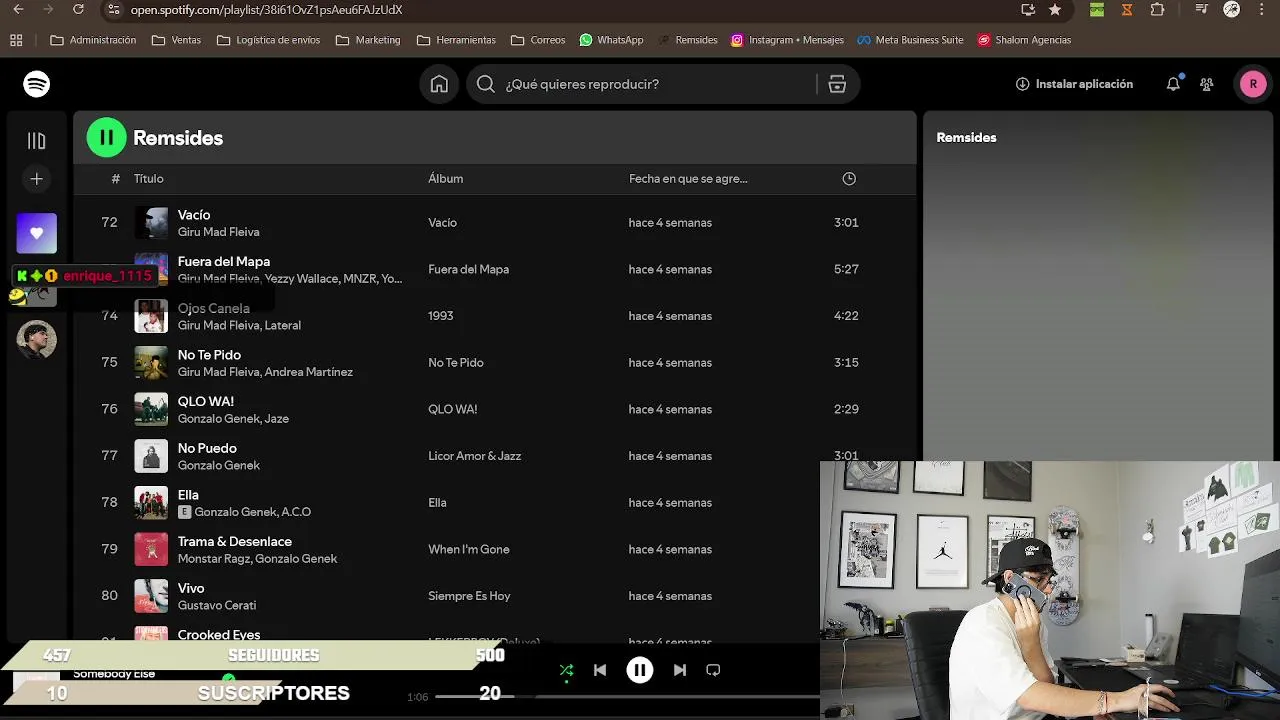Select the track Vivo by Gustavo Cerati
This screenshot has height=720, width=1280.
(x=191, y=589)
